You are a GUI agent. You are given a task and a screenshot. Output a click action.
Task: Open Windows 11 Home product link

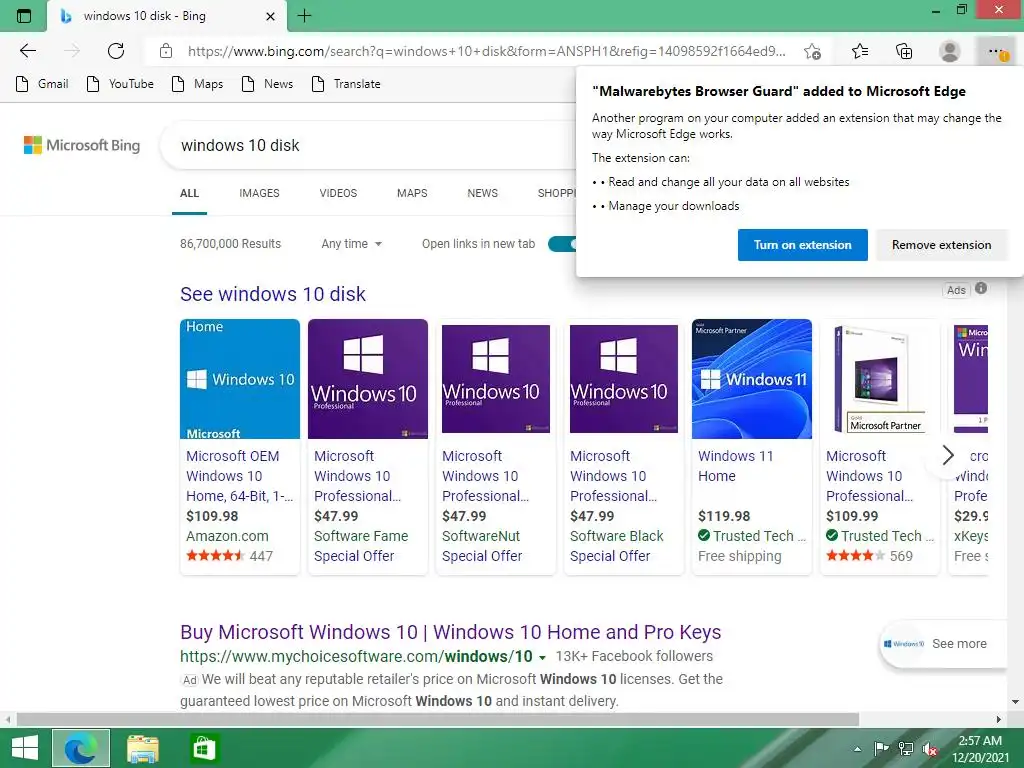click(x=735, y=466)
